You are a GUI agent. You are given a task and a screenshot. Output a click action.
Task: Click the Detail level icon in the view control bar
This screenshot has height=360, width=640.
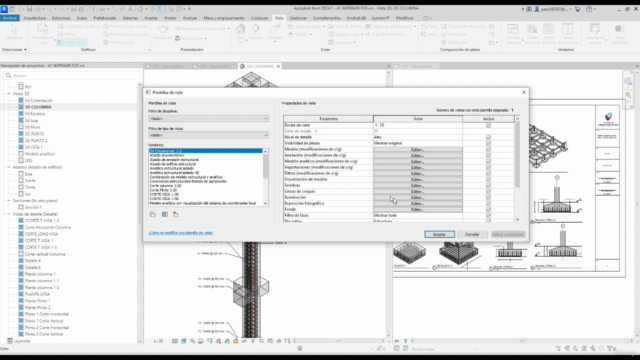pos(175,341)
